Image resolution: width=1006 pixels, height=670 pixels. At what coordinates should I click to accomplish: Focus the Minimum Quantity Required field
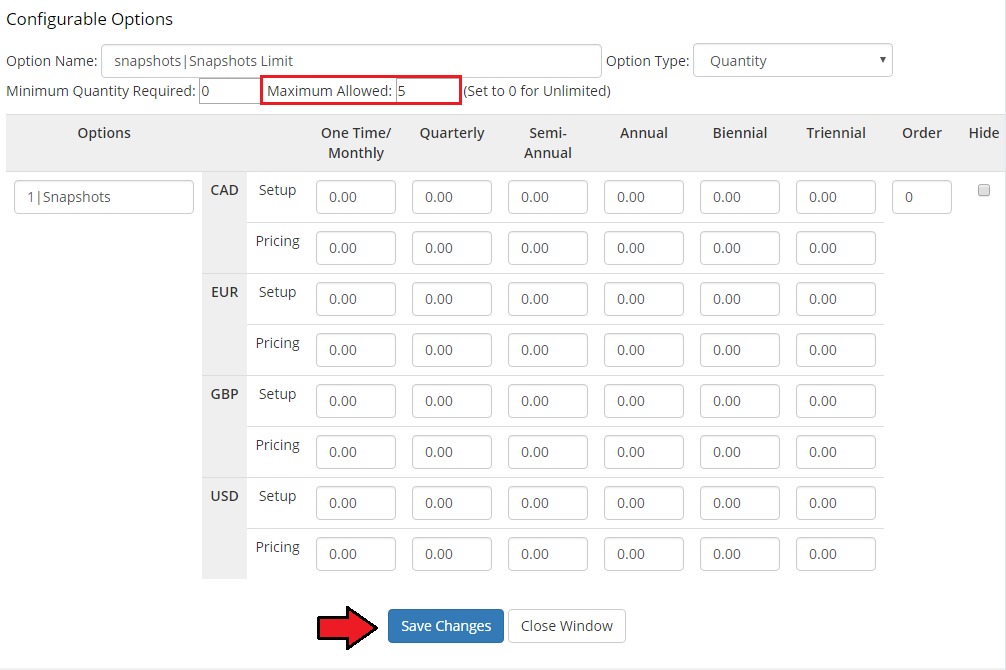click(230, 90)
